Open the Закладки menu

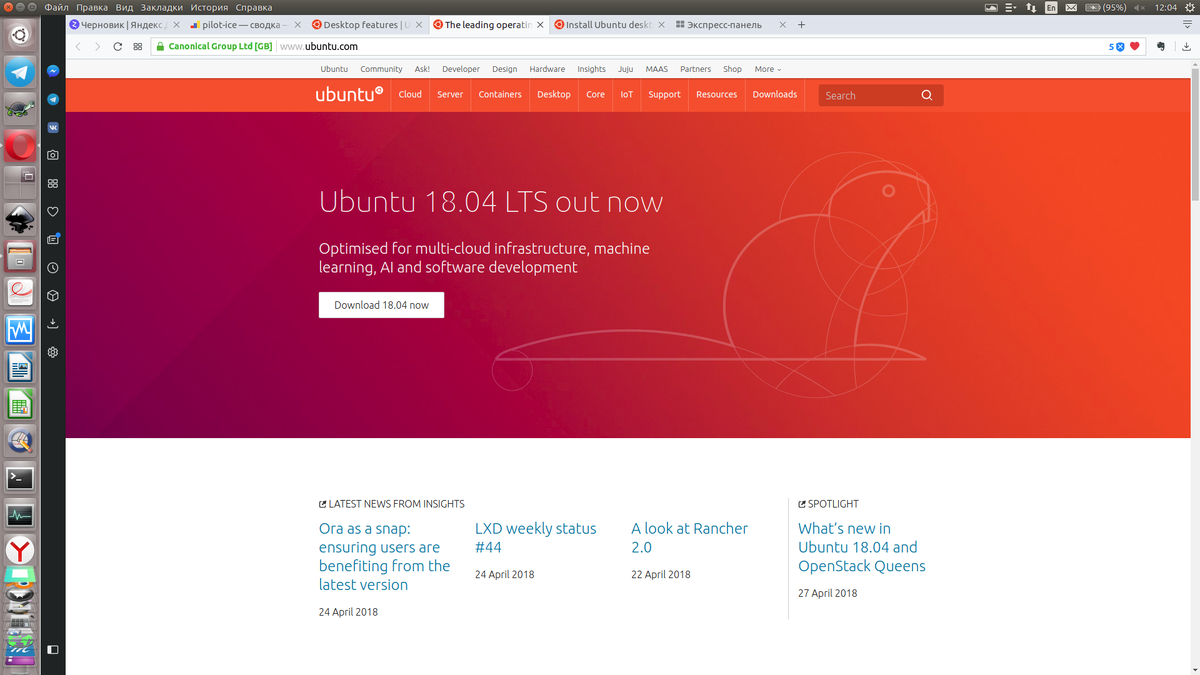tap(161, 7)
